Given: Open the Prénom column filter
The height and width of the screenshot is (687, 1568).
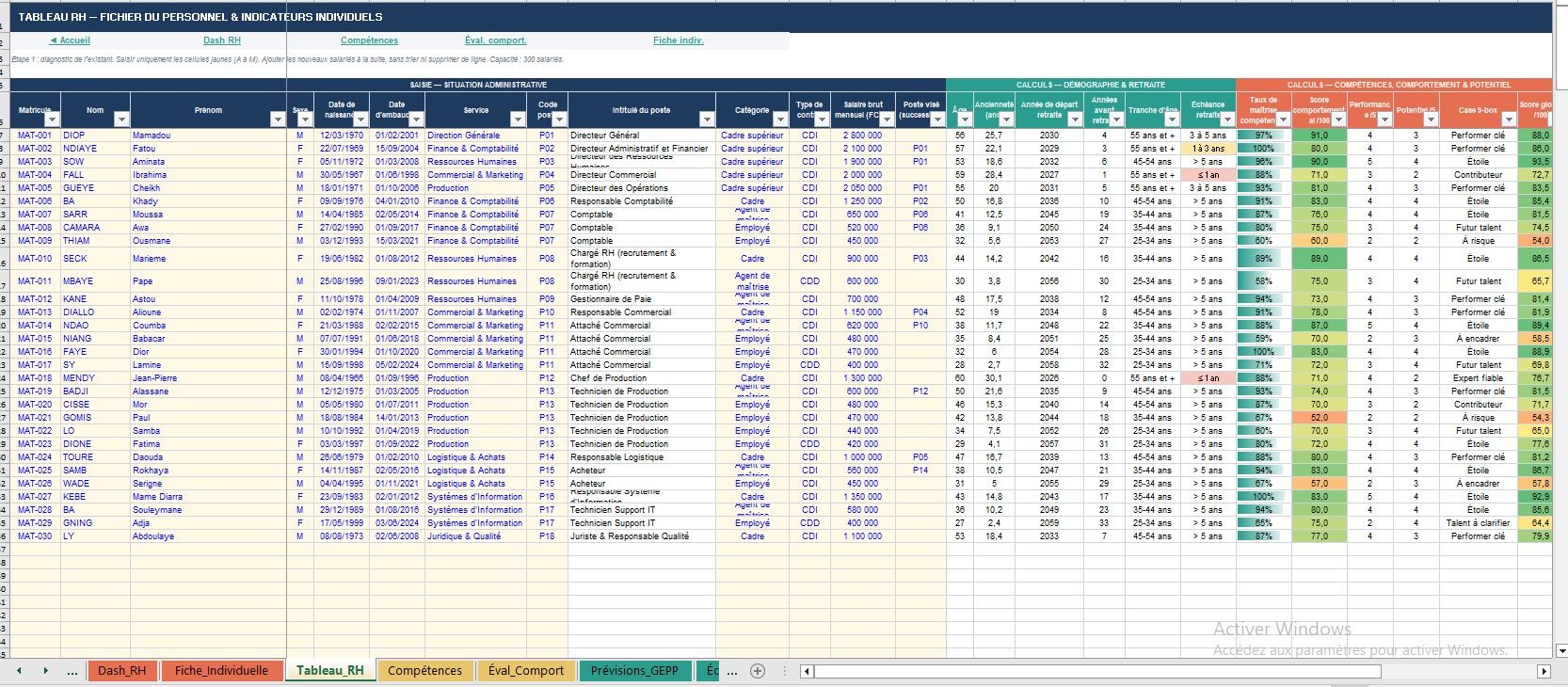Looking at the screenshot, I should pyautogui.click(x=277, y=120).
